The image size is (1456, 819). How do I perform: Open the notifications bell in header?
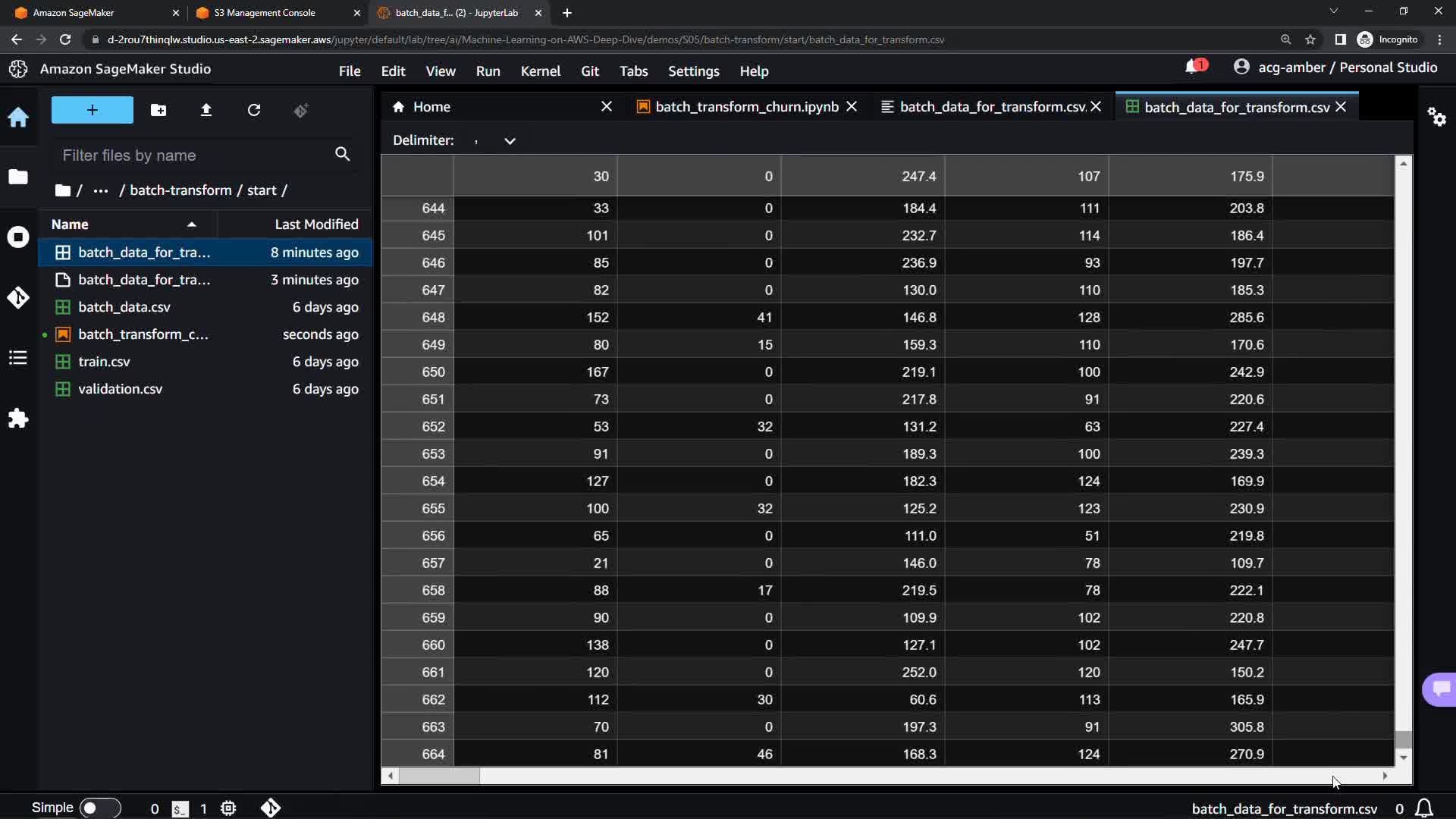1193,67
